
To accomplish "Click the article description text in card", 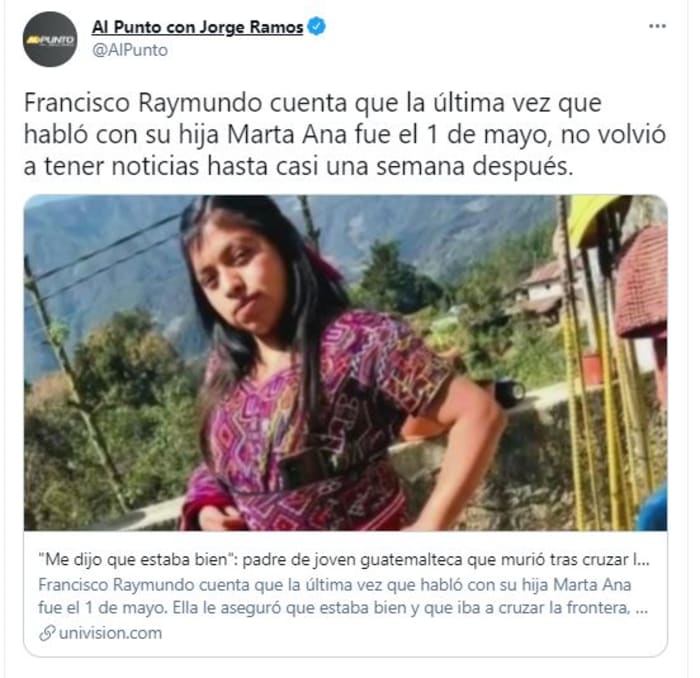I will (x=343, y=596).
